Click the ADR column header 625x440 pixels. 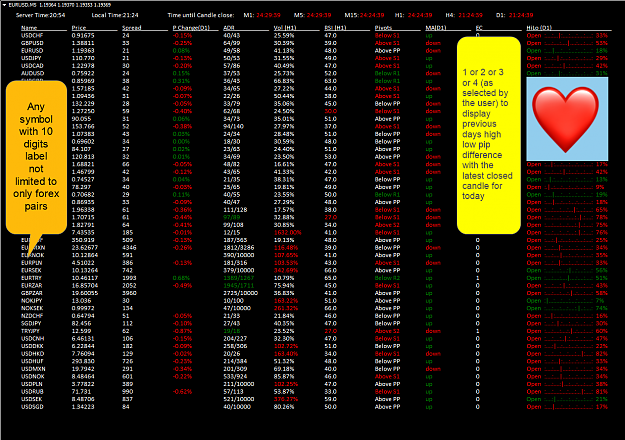pos(229,28)
